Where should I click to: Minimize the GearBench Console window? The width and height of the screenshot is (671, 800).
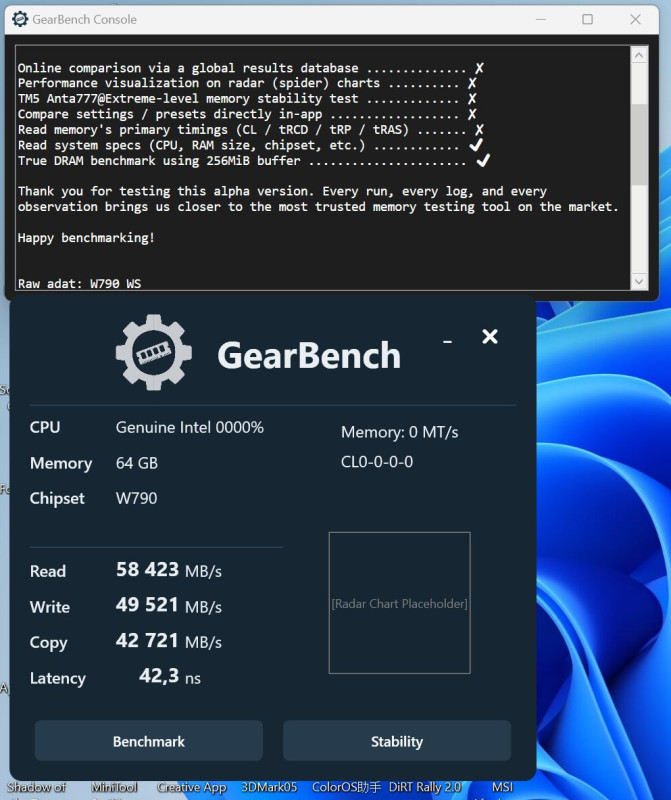pyautogui.click(x=541, y=19)
